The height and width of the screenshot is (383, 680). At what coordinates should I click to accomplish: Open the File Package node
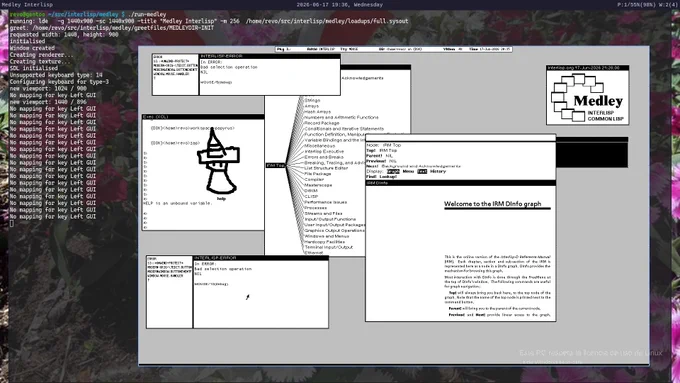click(x=318, y=174)
